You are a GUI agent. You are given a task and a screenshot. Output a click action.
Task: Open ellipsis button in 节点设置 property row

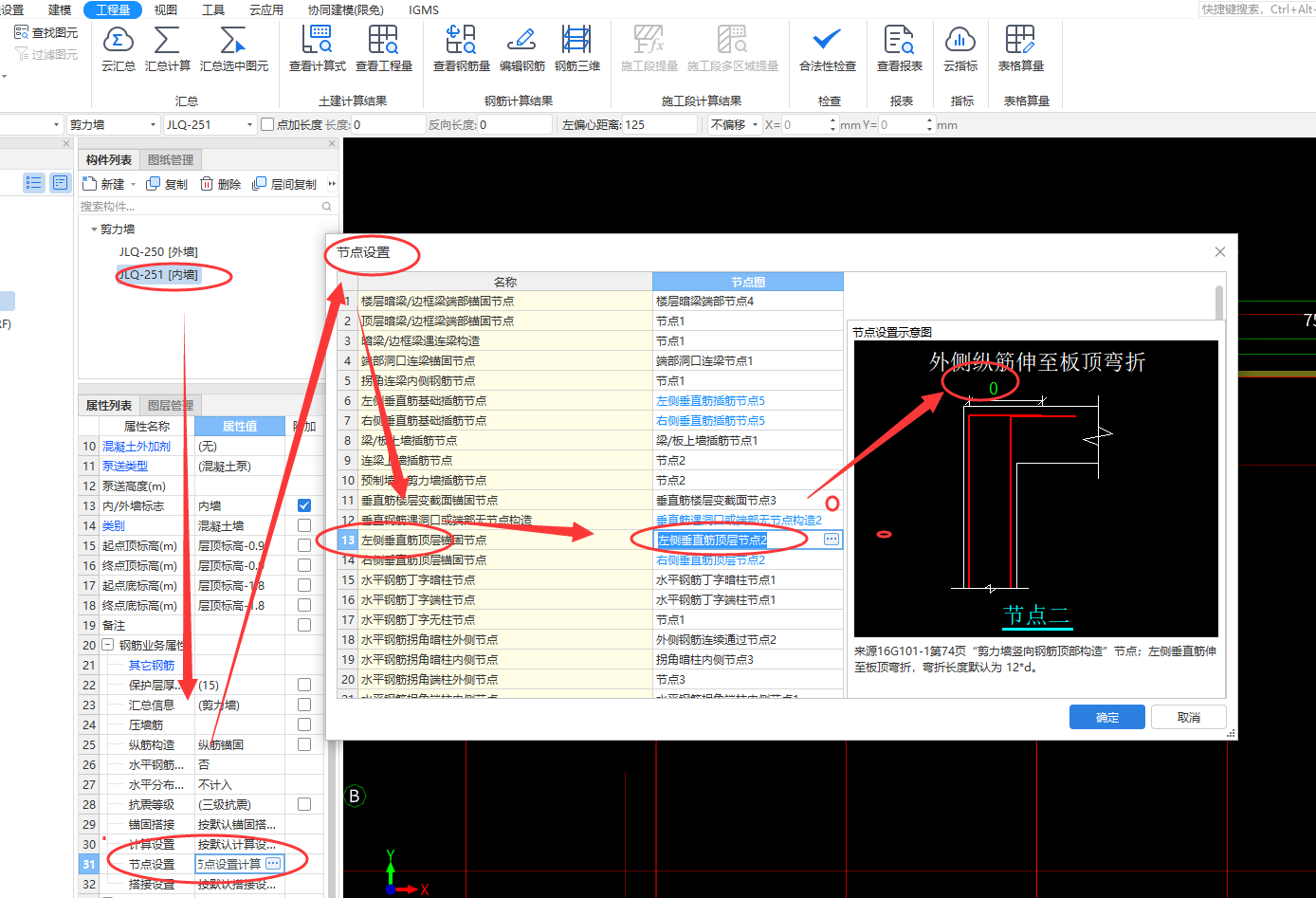point(273,863)
